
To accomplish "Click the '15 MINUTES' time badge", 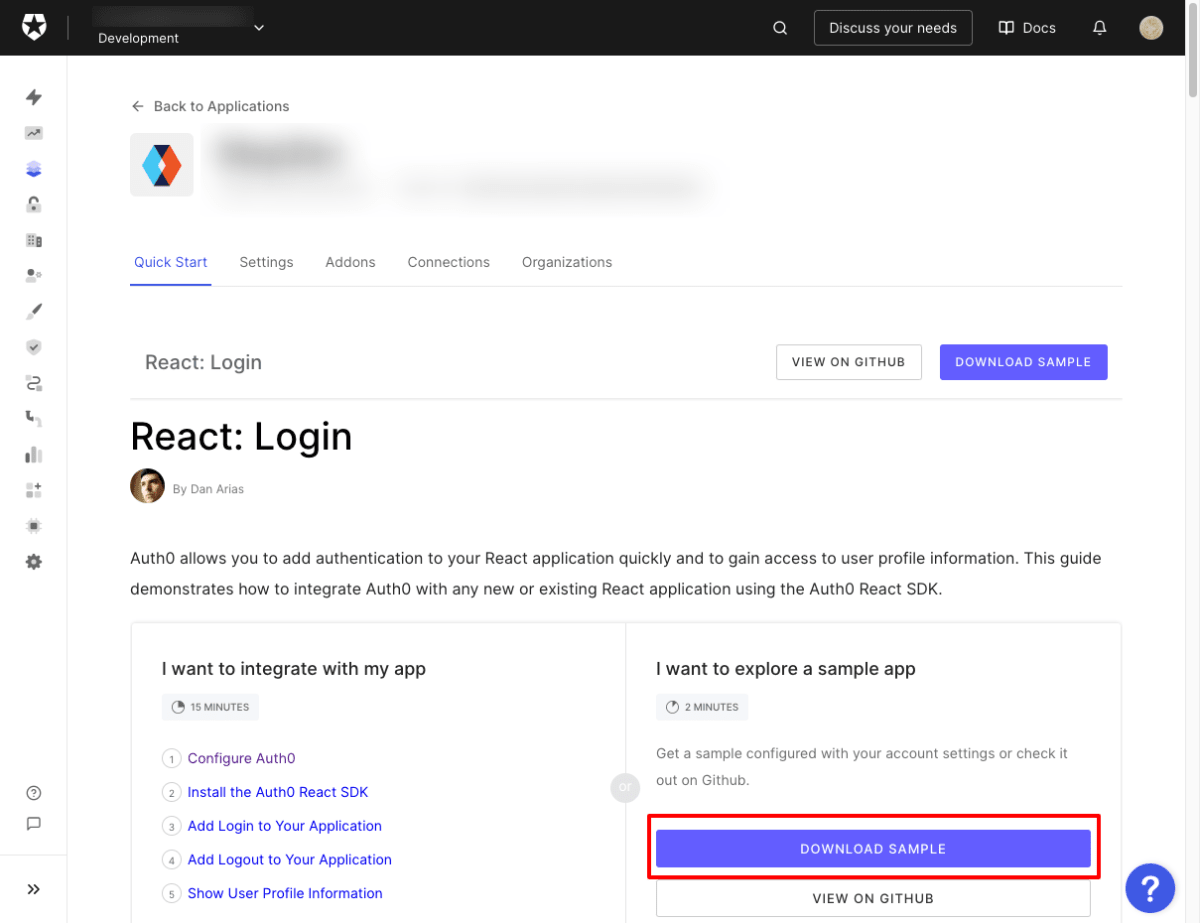I will [210, 707].
